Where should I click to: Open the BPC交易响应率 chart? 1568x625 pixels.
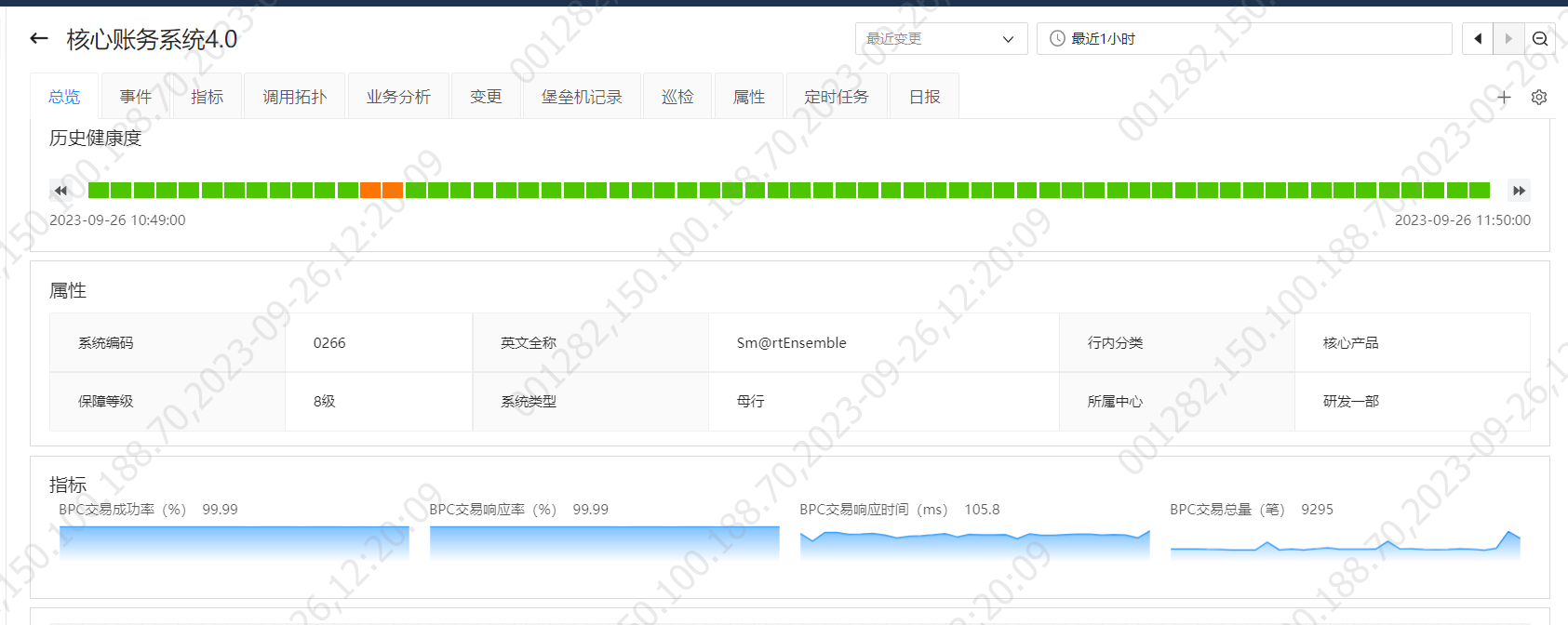point(605,542)
